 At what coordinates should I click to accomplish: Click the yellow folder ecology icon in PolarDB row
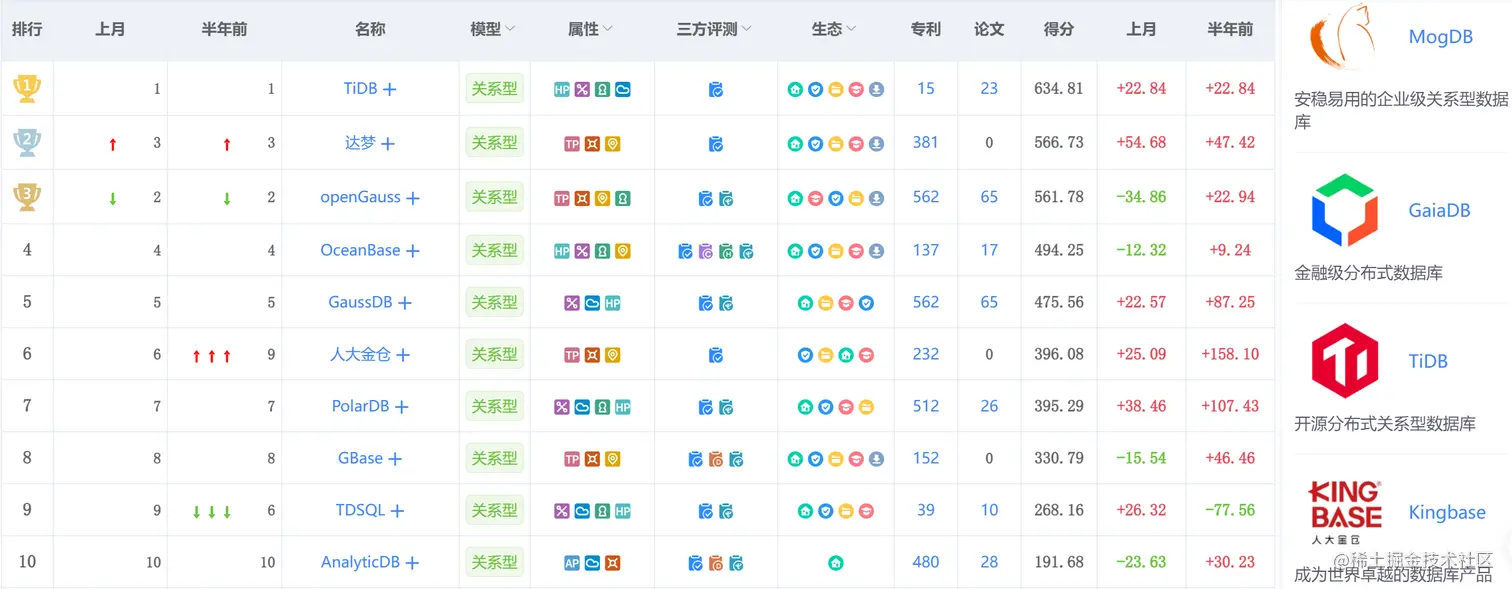pos(867,407)
